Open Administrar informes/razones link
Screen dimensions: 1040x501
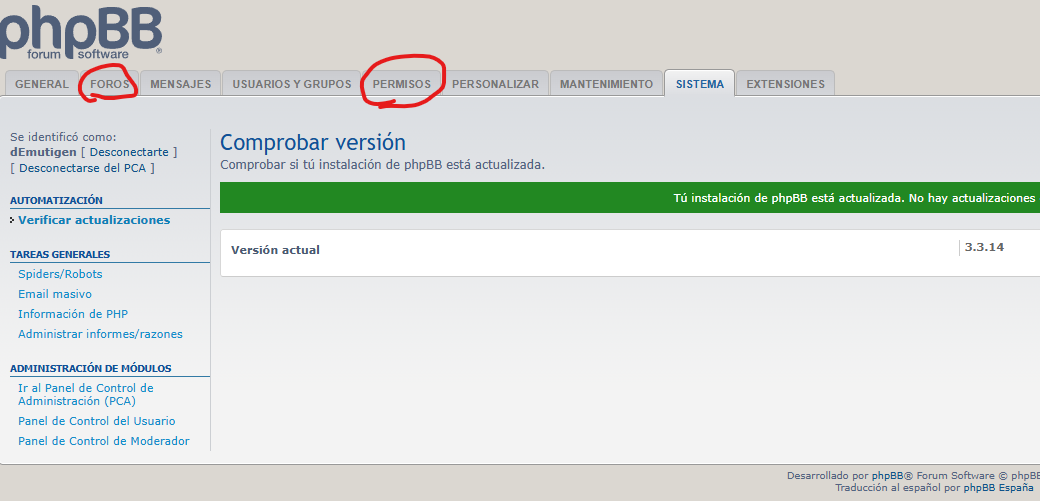click(100, 334)
